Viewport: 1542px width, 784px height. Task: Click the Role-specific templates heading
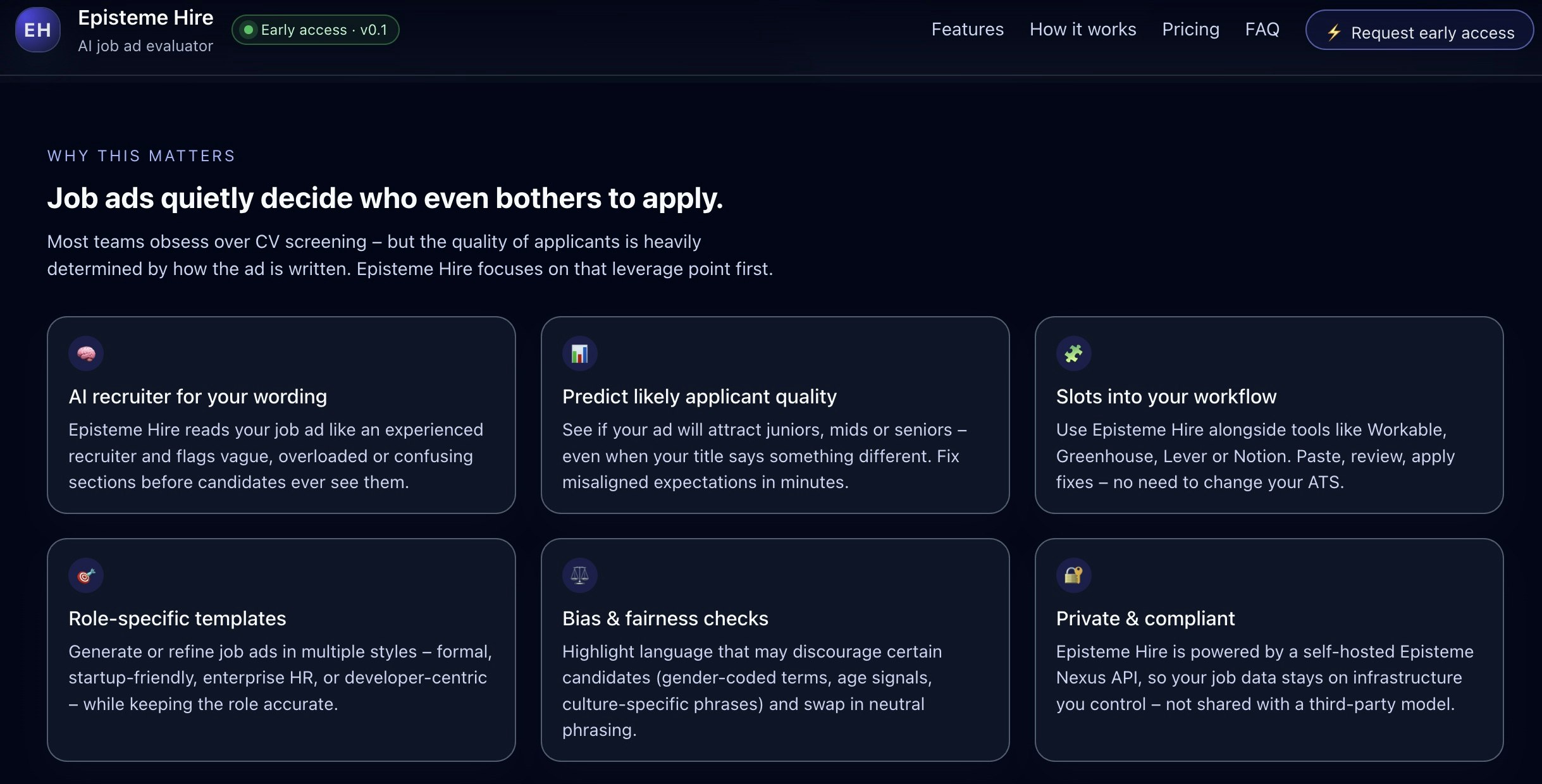click(177, 618)
